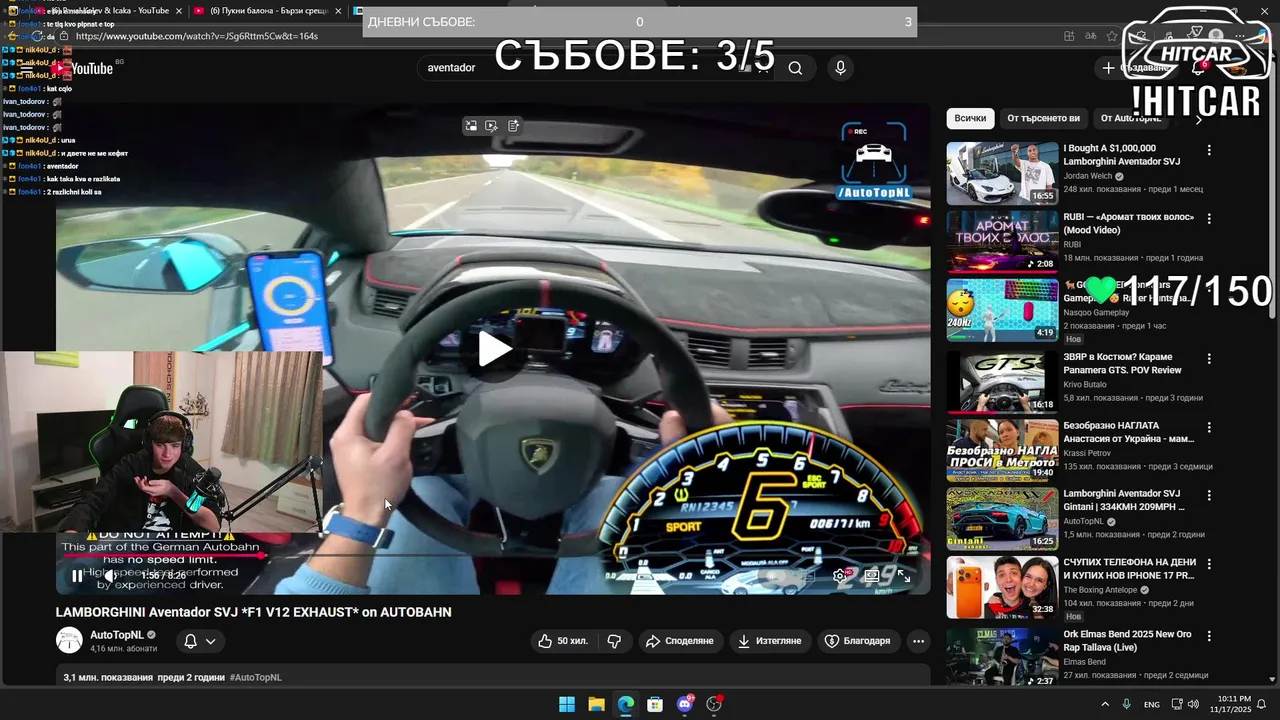1280x720 pixels.
Task: Click the Споделяне share button
Action: [679, 641]
